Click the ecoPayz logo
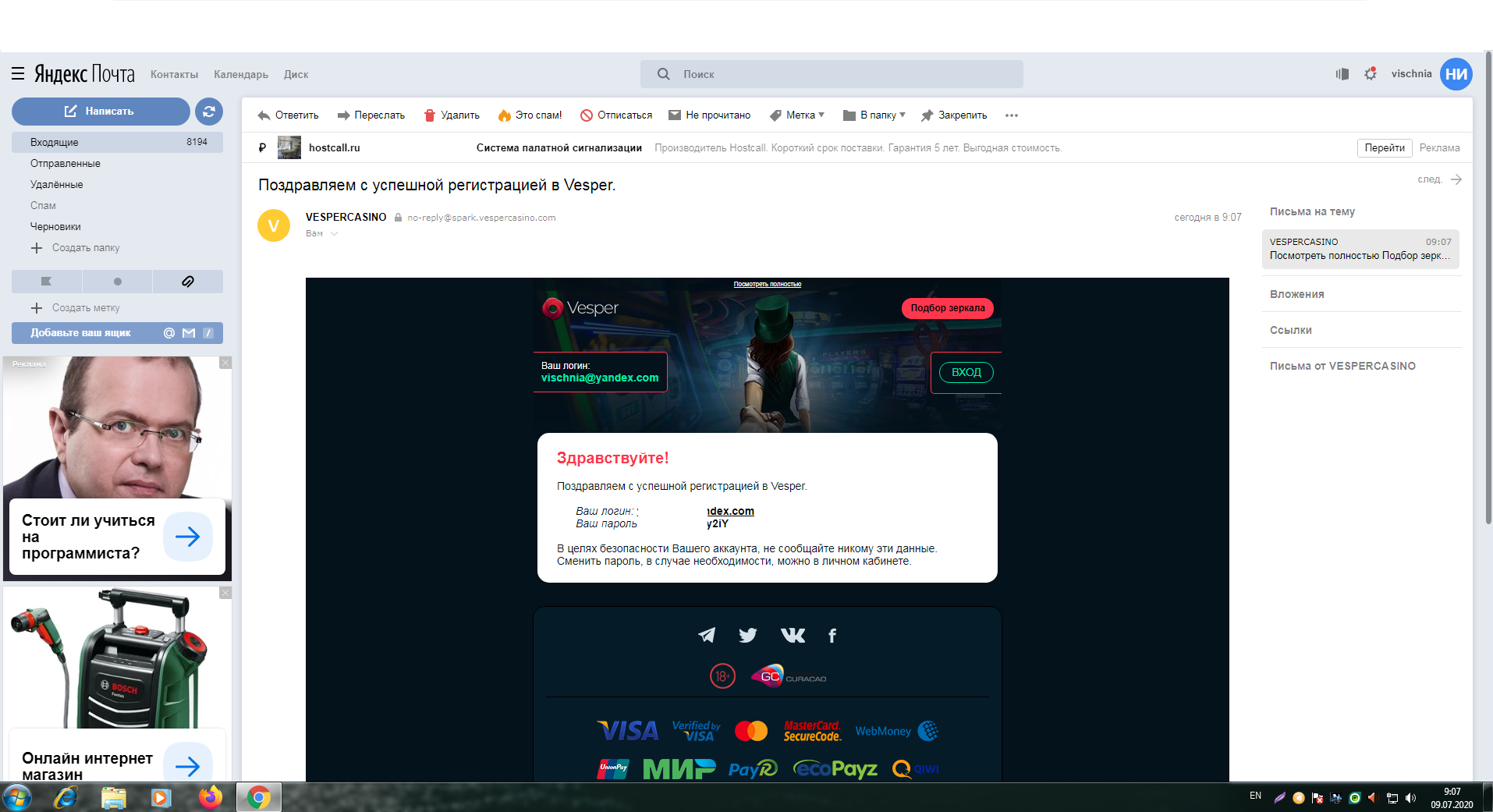Screen dimensions: 1493x812 [835, 769]
